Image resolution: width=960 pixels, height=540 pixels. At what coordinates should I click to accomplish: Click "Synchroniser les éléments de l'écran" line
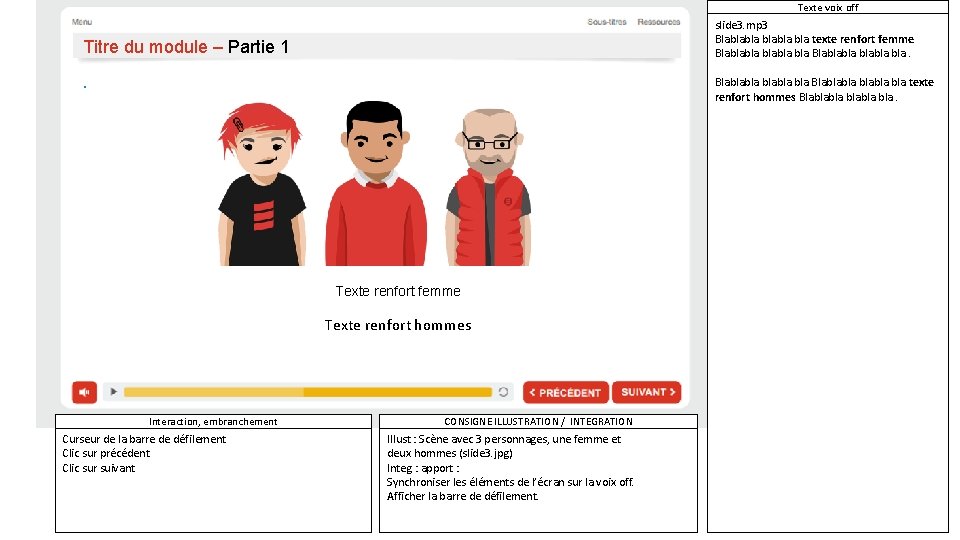point(510,482)
